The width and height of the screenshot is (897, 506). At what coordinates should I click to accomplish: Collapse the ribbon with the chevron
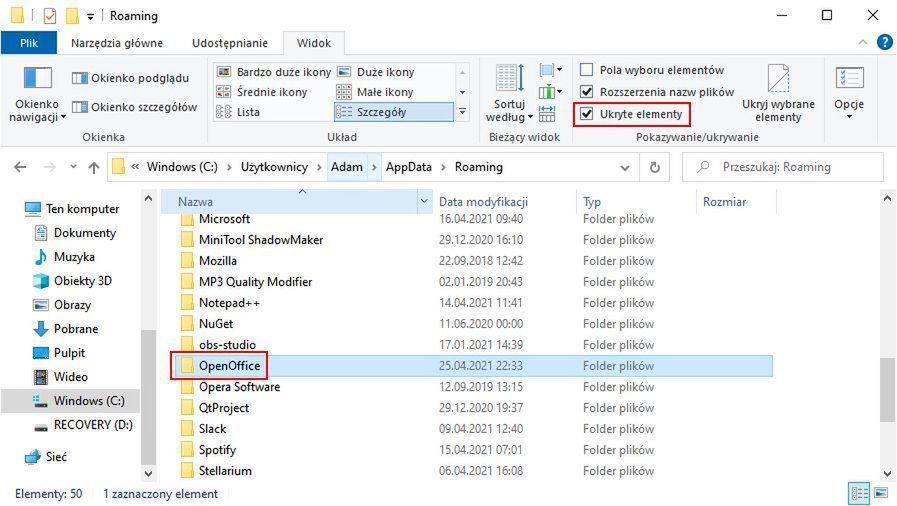(863, 42)
